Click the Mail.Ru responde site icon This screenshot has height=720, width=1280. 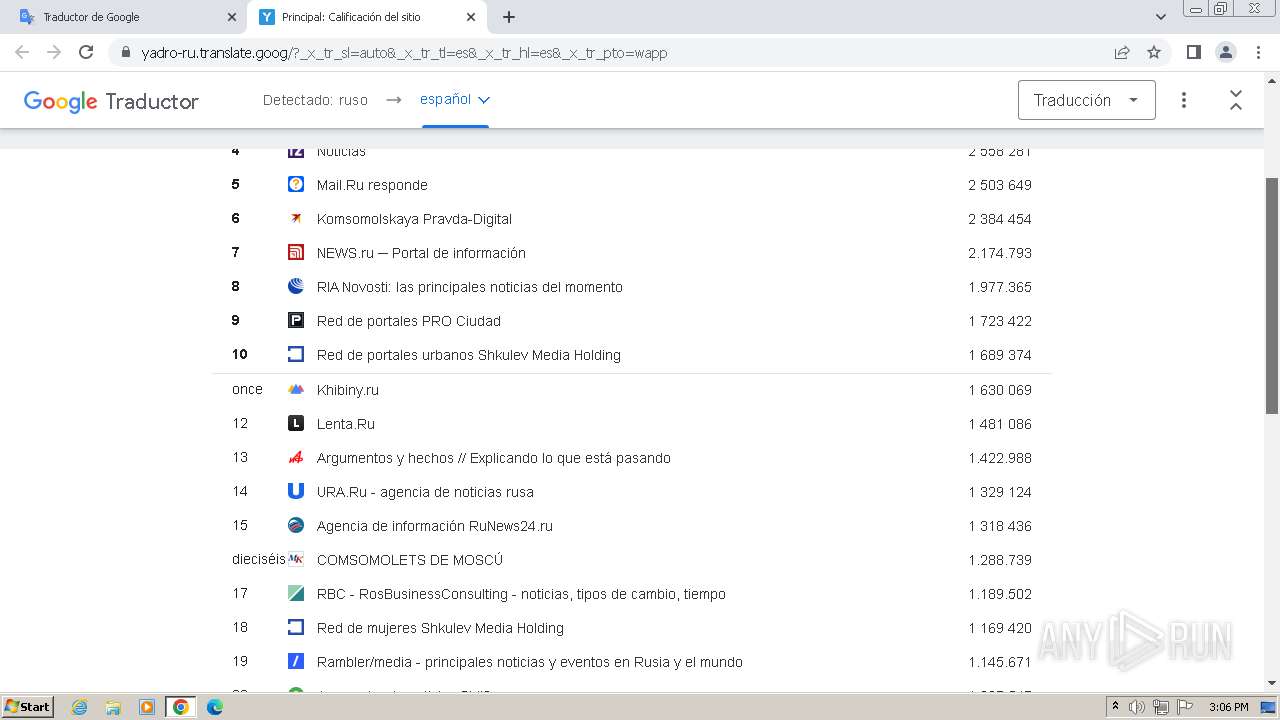[x=296, y=184]
